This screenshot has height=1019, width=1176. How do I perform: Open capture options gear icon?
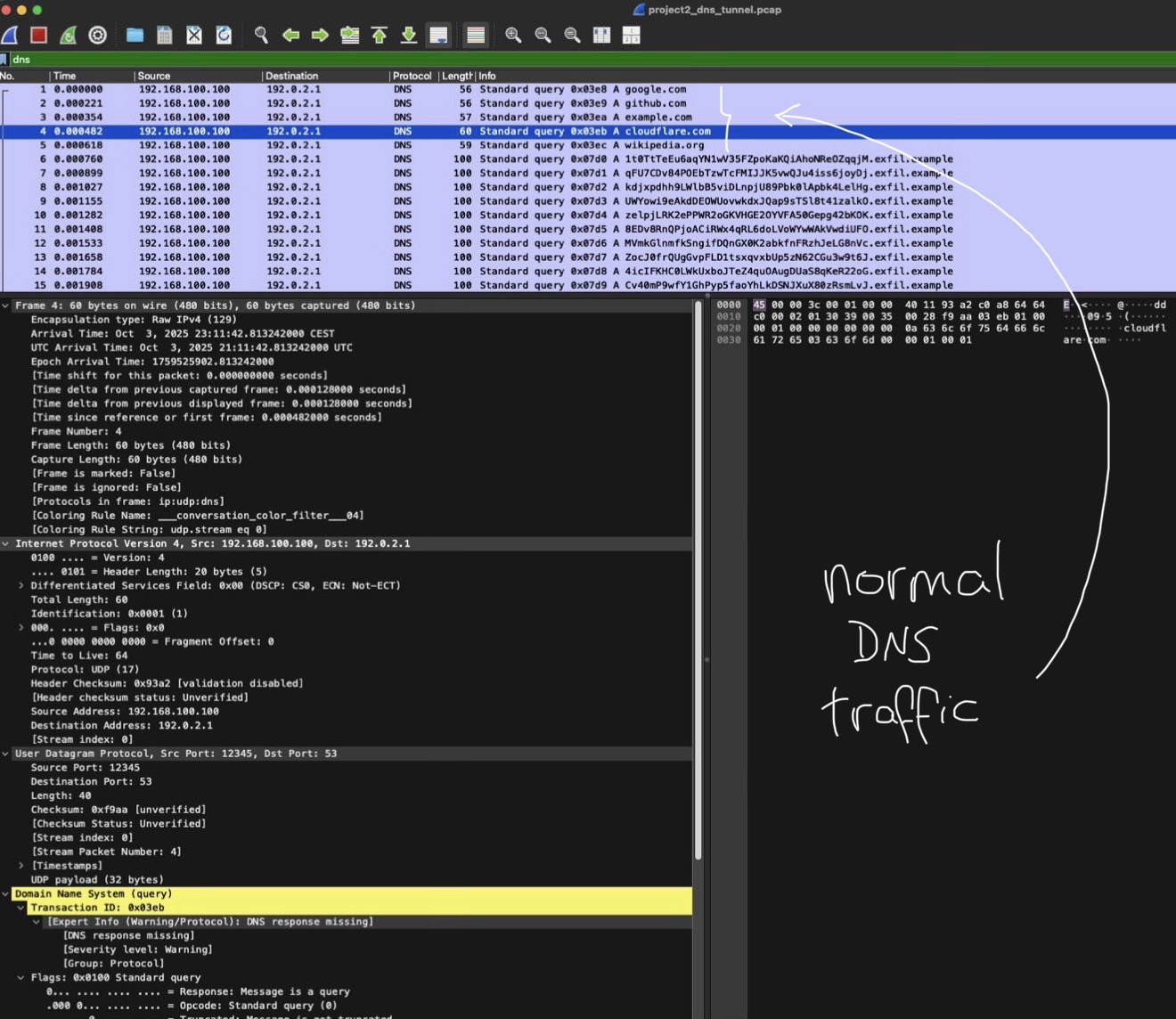(x=98, y=35)
